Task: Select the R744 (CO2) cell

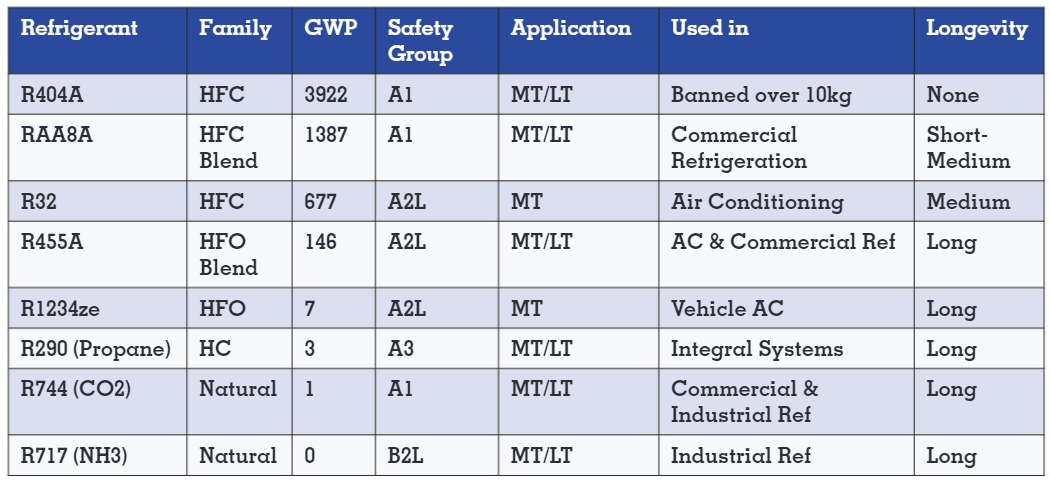Action: (75, 389)
